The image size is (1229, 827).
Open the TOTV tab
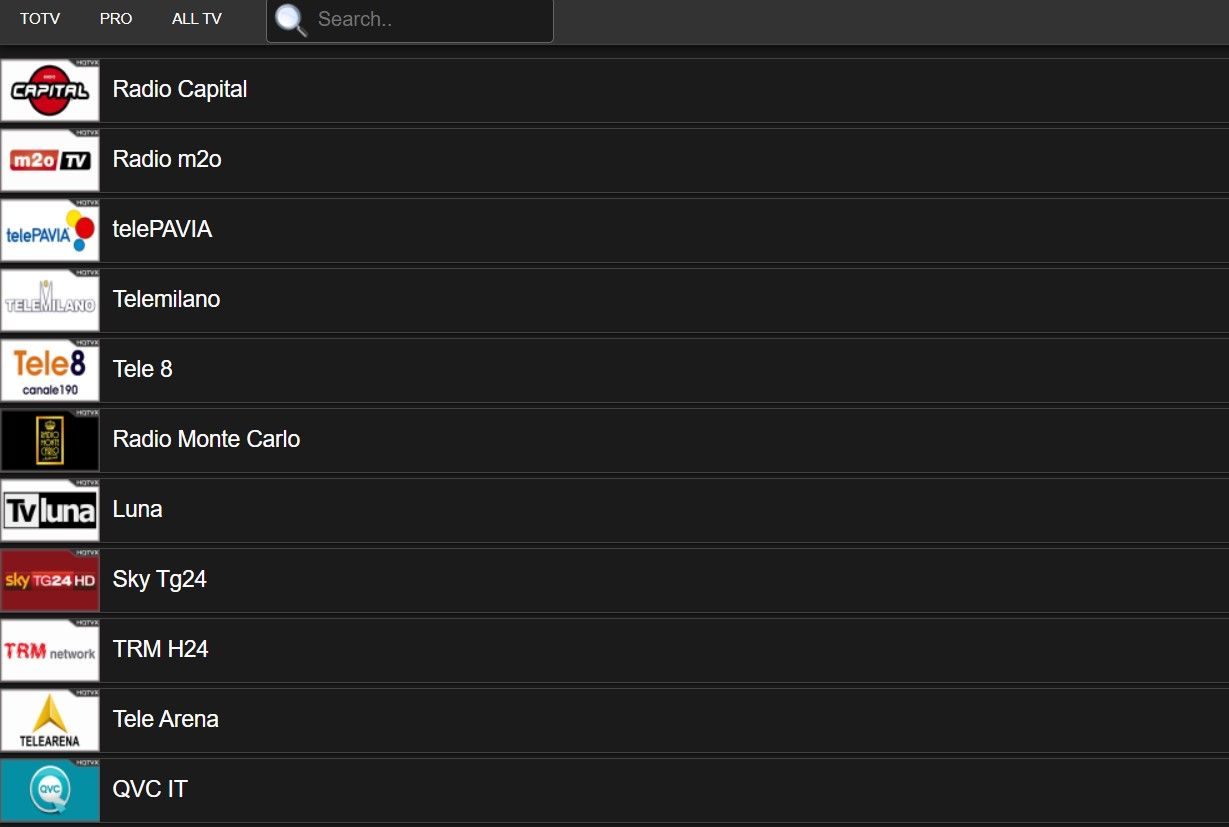[x=40, y=19]
